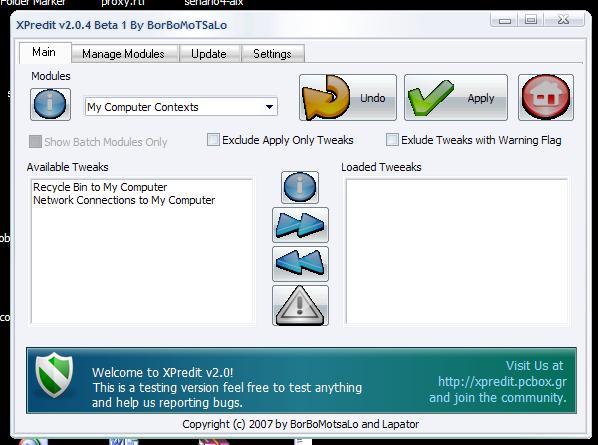Check Exlude Tweaks with Warning Flag
This screenshot has height=445, width=598.
pyautogui.click(x=392, y=140)
